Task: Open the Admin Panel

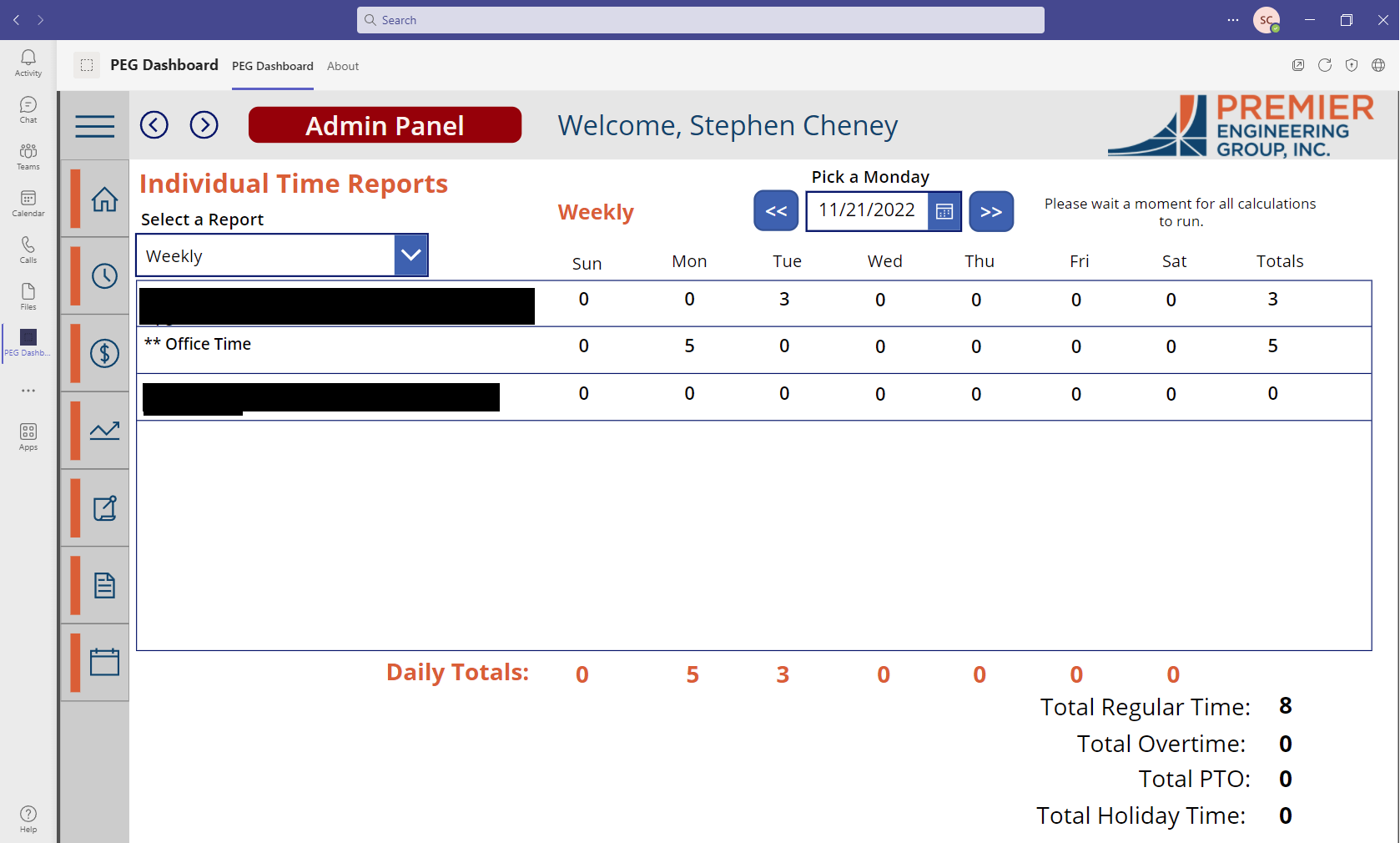Action: 385,125
